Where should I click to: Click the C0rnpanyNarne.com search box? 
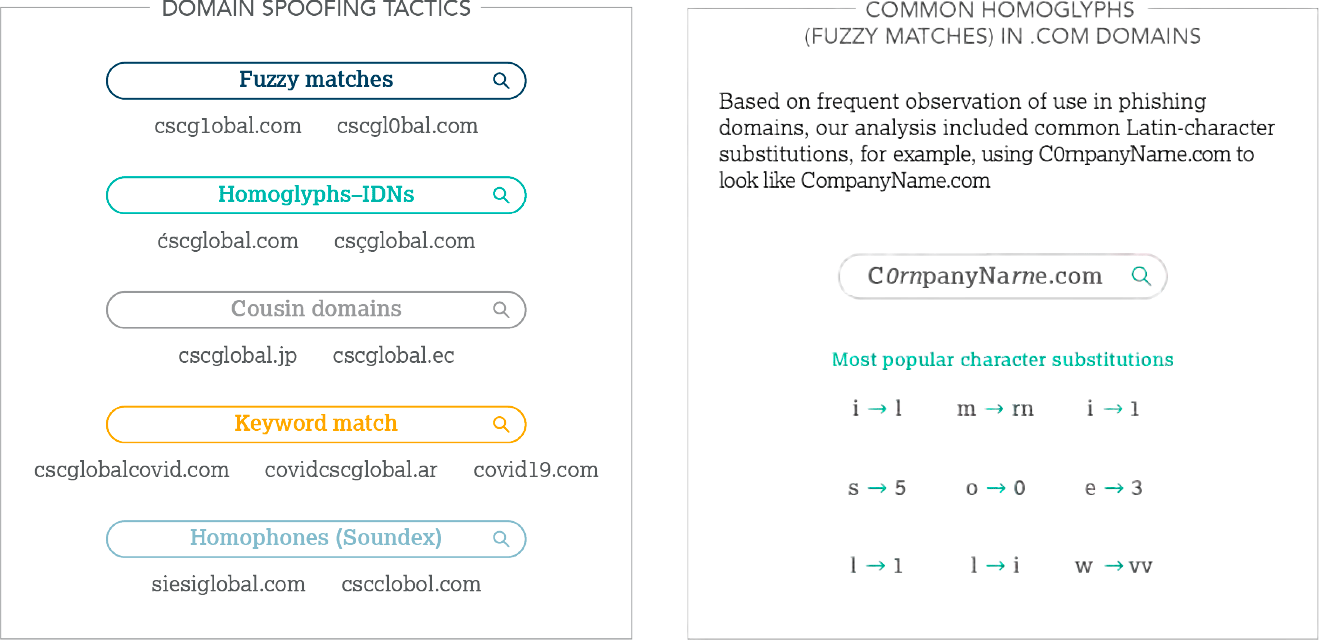[1003, 276]
